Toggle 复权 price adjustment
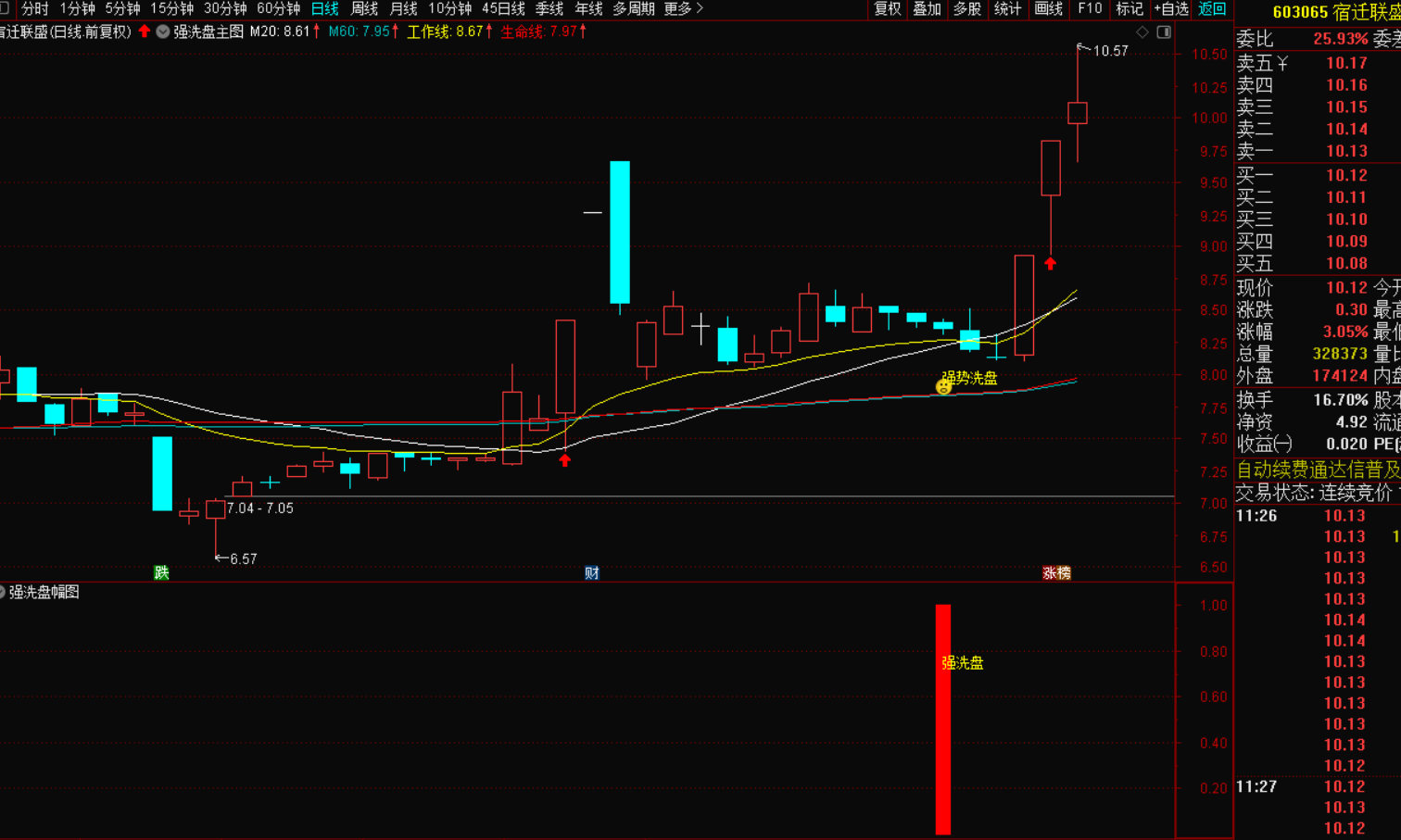The image size is (1401, 840). point(887,9)
